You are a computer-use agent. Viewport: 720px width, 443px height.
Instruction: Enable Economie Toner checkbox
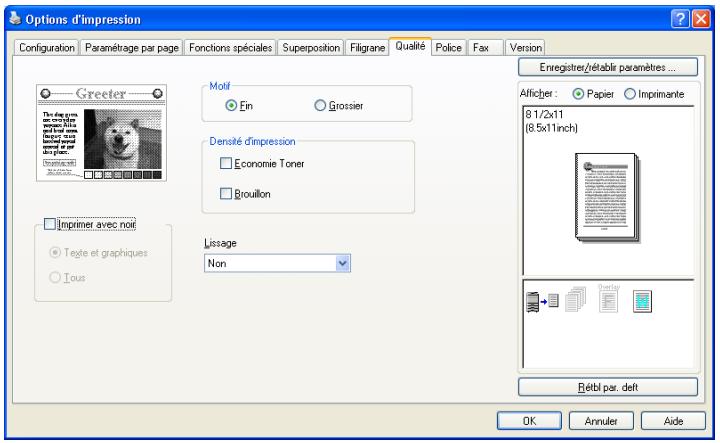pos(262,163)
